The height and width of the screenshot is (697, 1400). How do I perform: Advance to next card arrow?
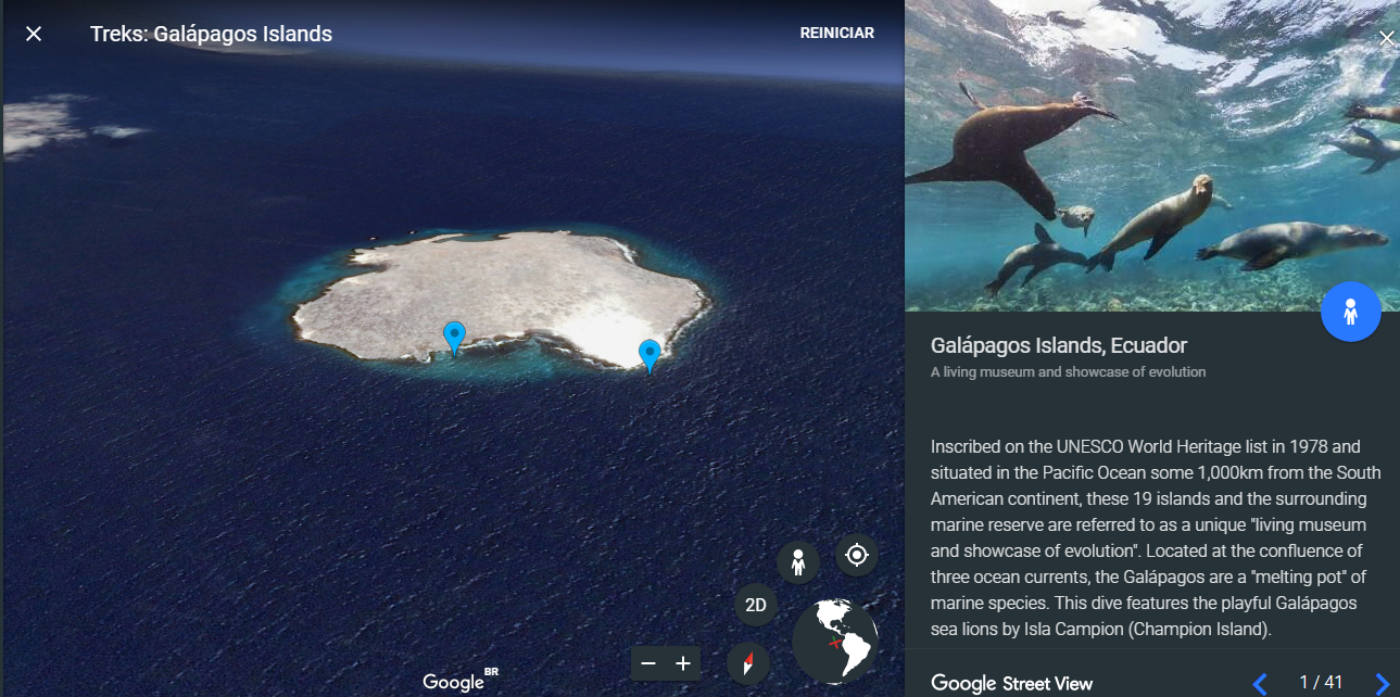coord(1382,684)
